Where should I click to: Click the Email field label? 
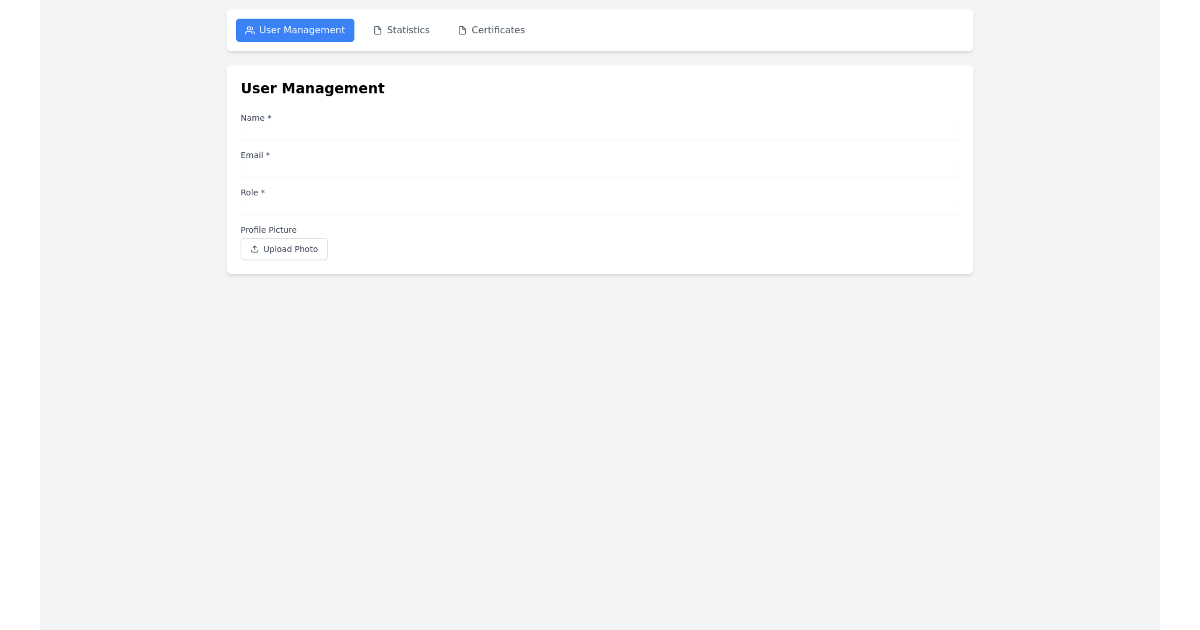click(251, 155)
